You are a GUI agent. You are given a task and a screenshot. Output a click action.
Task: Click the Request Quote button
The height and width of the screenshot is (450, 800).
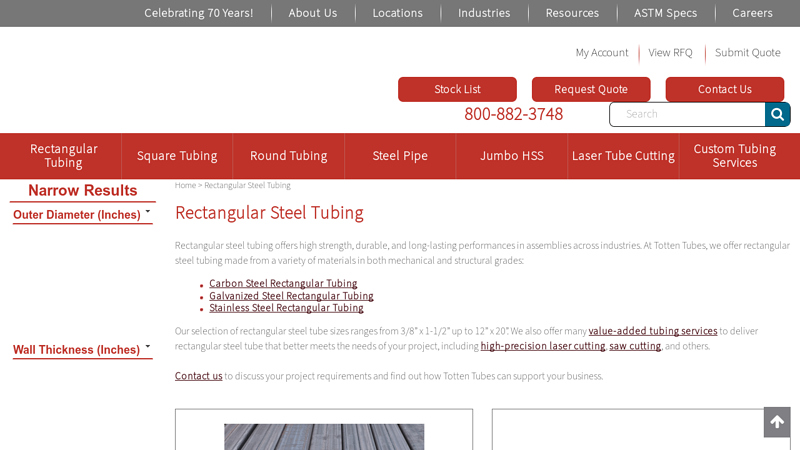[591, 89]
